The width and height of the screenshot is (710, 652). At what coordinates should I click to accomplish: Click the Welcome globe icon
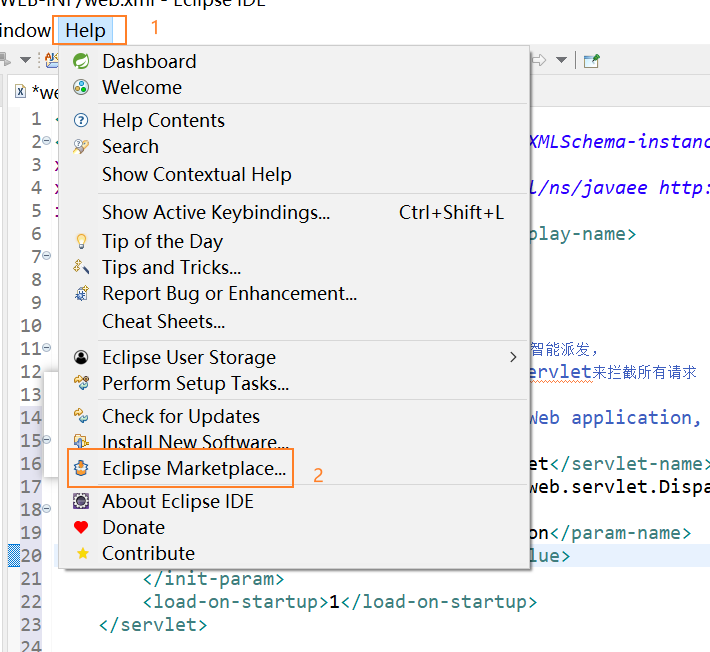[81, 87]
